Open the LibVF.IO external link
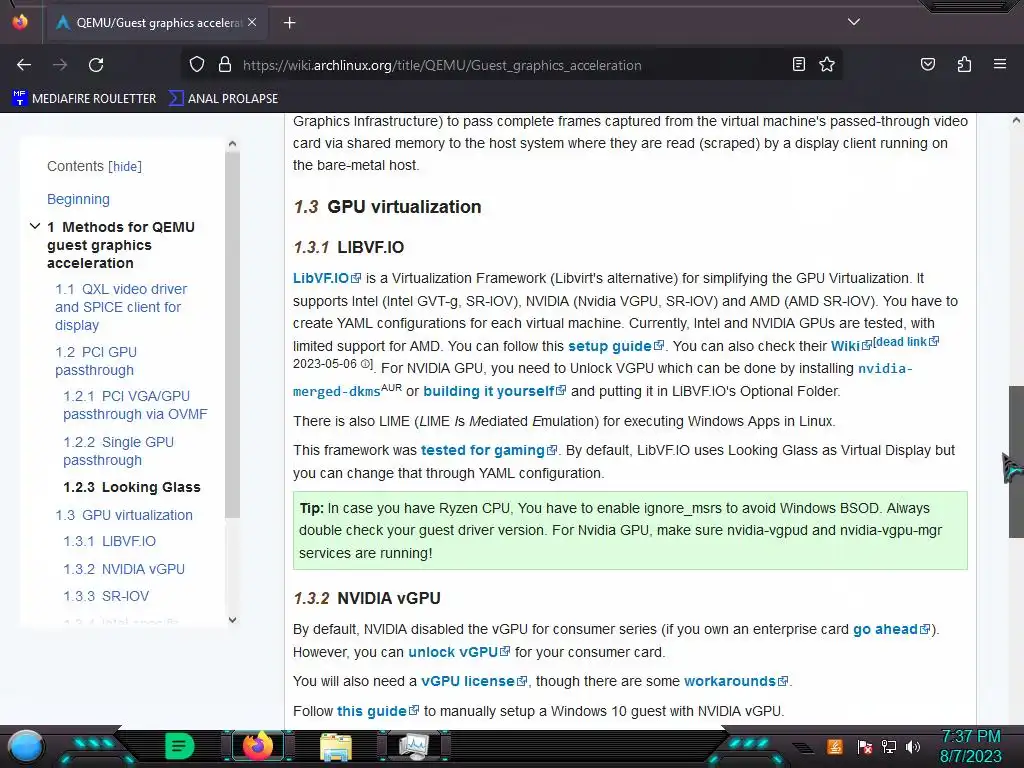The width and height of the screenshot is (1024, 768). coord(327,278)
